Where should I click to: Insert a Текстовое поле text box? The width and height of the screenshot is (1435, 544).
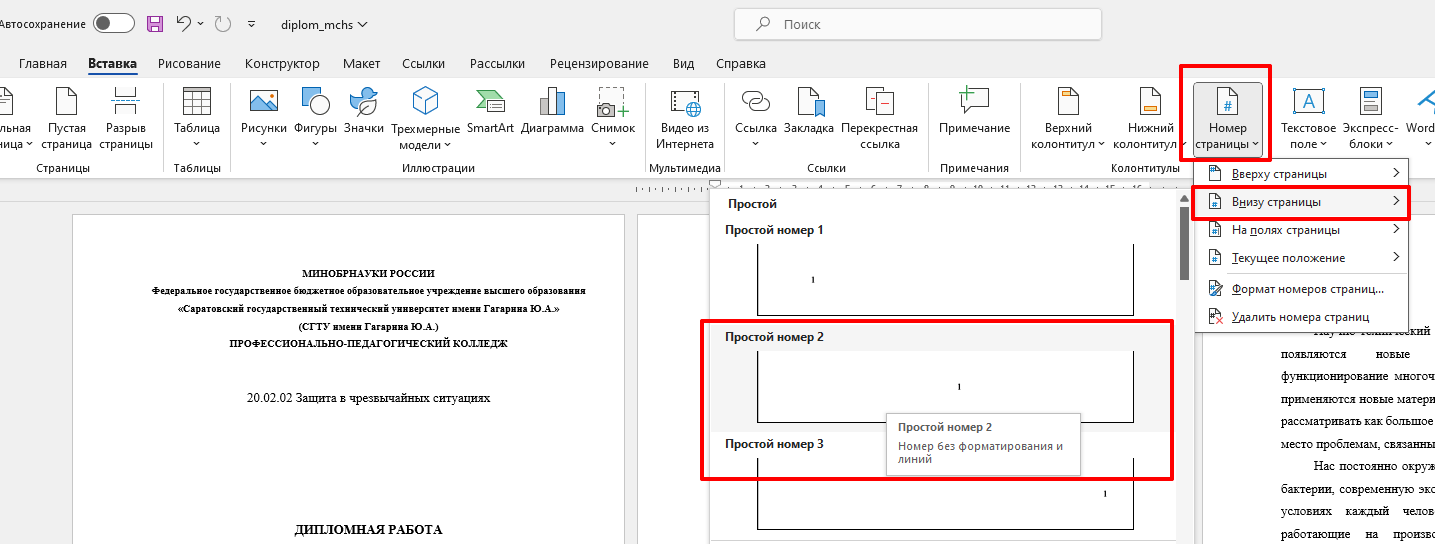[x=1309, y=118]
